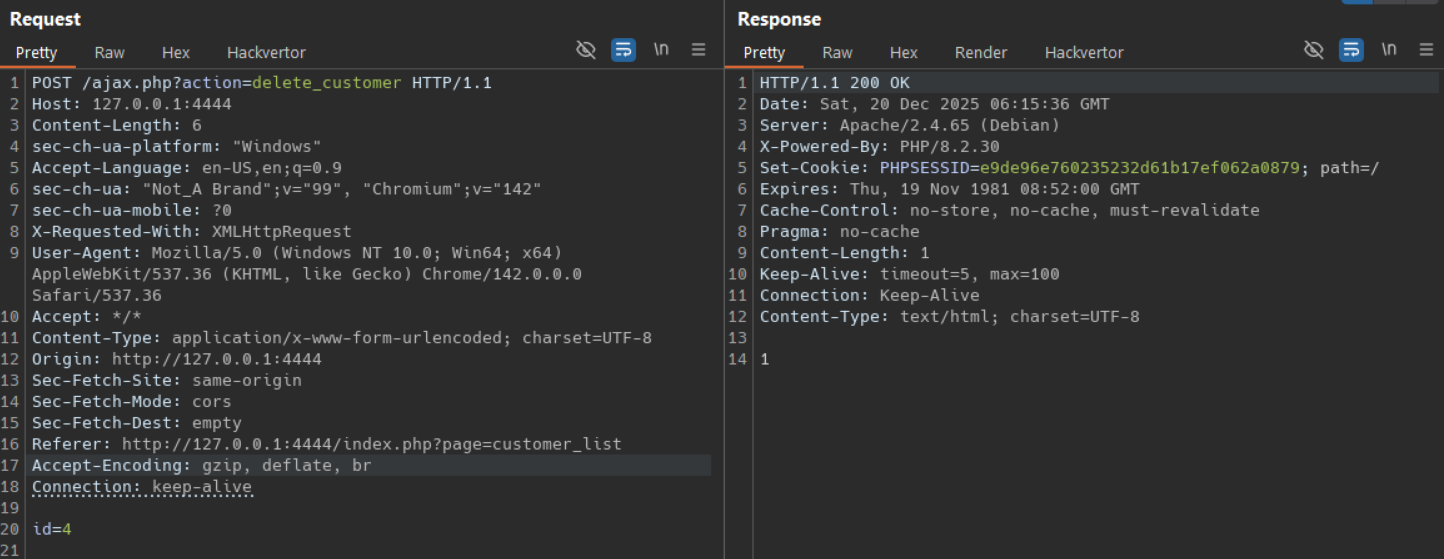This screenshot has height=559, width=1444.
Task: Disable line wrap icon in Request panel
Action: 623,50
